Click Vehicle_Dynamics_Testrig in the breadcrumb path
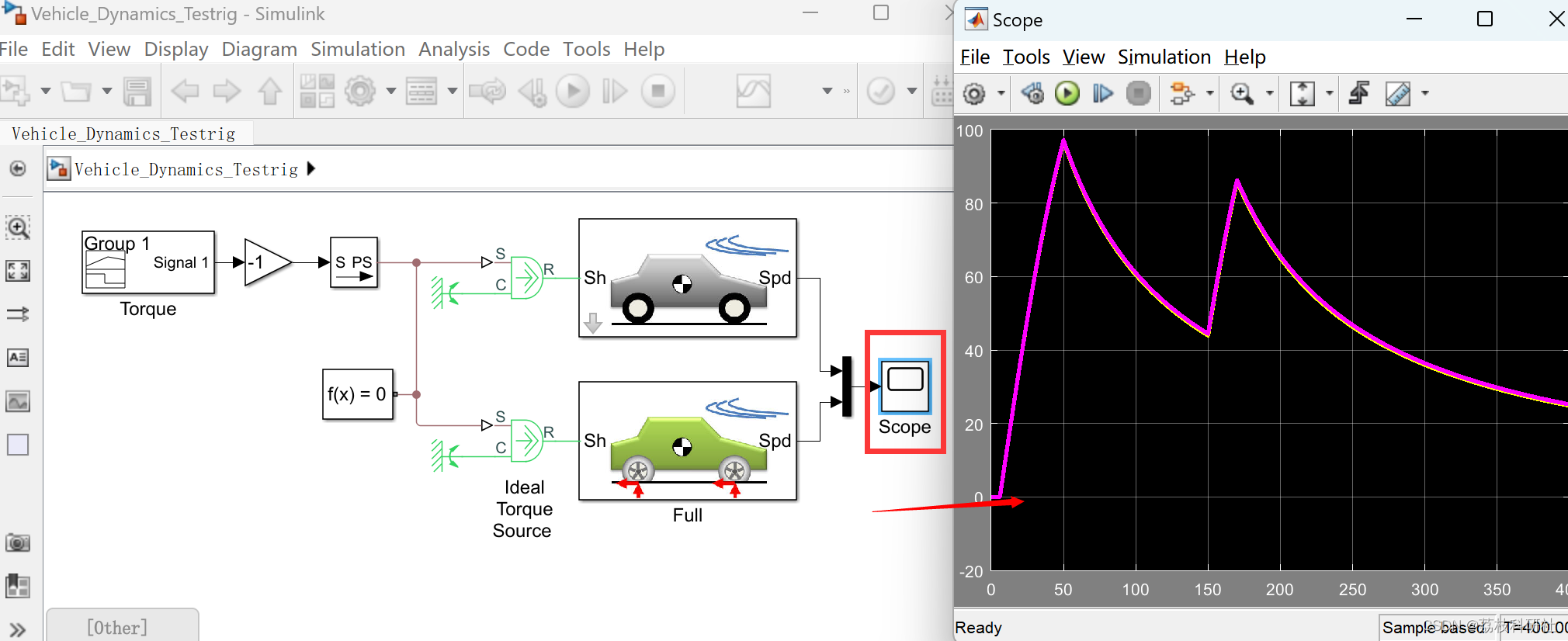The height and width of the screenshot is (641, 1568). (186, 169)
